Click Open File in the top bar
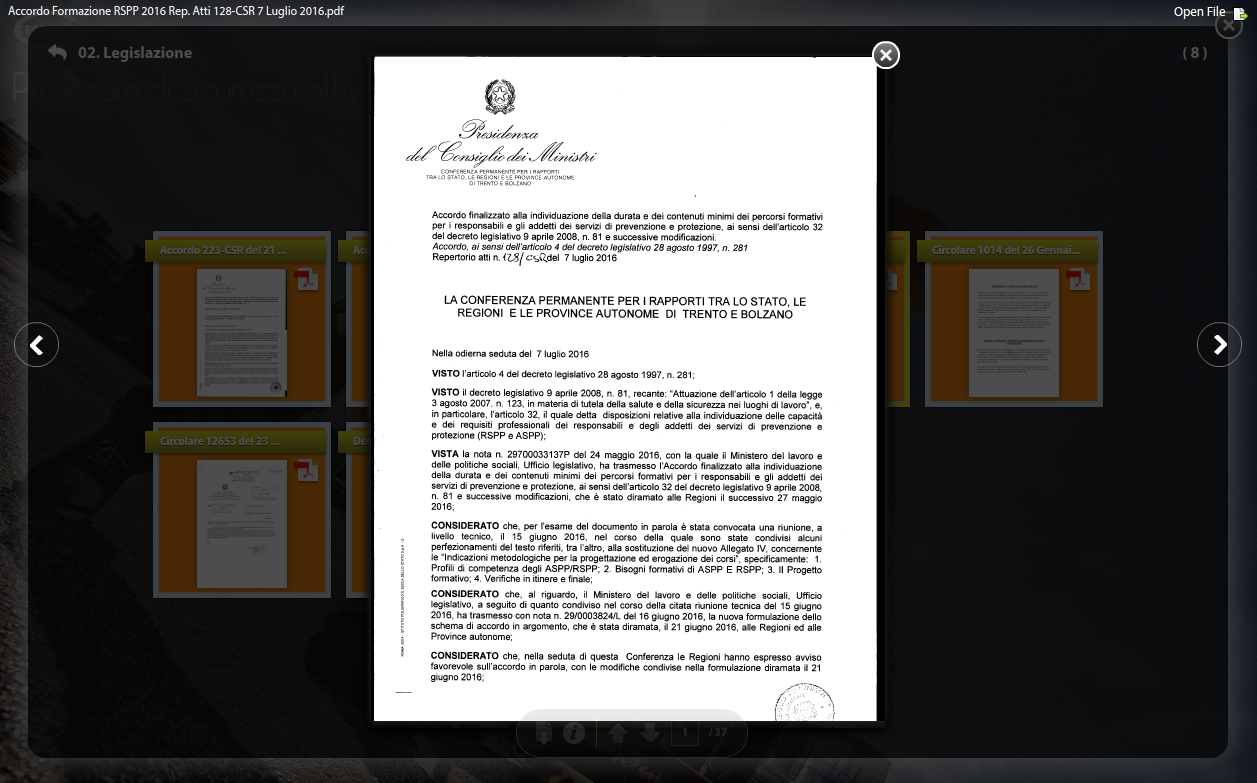1257x783 pixels. (1199, 12)
